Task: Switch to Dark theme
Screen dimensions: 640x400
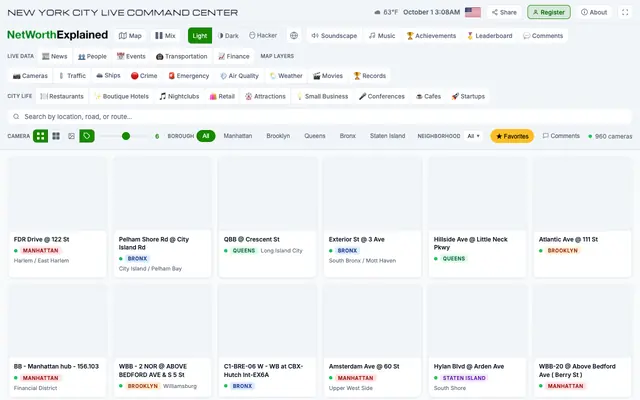Action: point(228,36)
